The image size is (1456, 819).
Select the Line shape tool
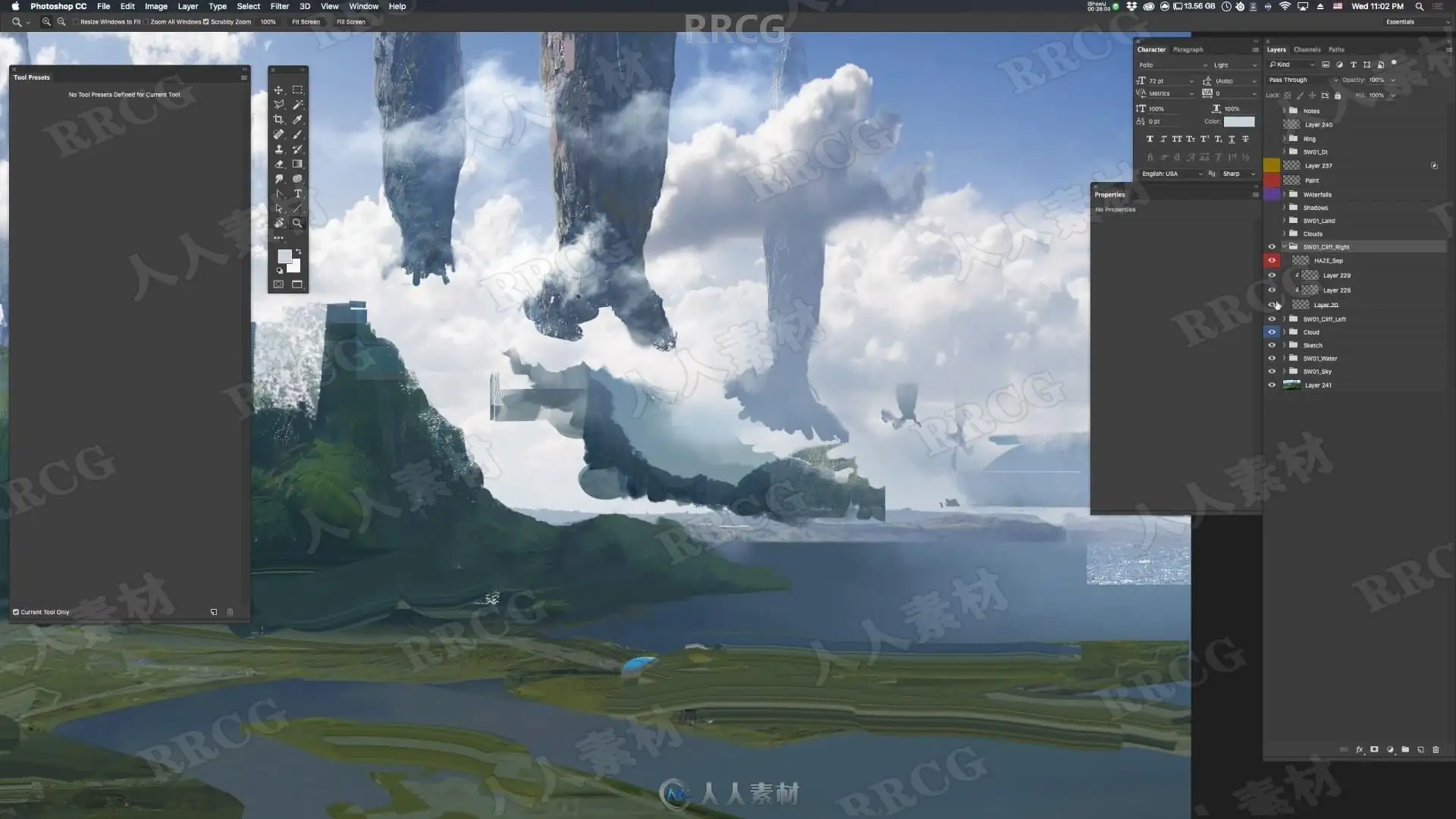click(x=297, y=209)
